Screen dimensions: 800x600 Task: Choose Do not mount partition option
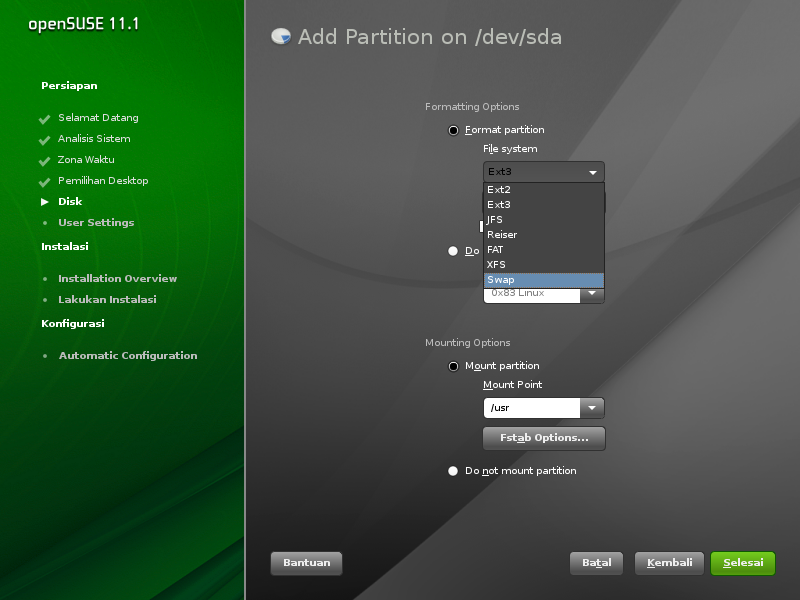click(x=453, y=471)
